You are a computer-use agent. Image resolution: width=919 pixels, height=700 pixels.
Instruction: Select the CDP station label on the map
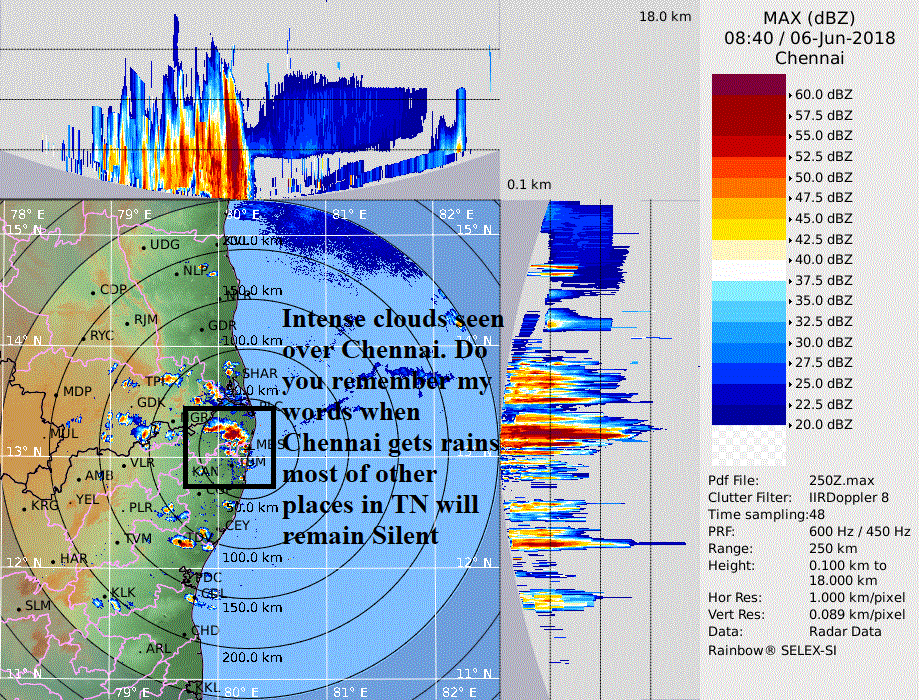coord(114,290)
